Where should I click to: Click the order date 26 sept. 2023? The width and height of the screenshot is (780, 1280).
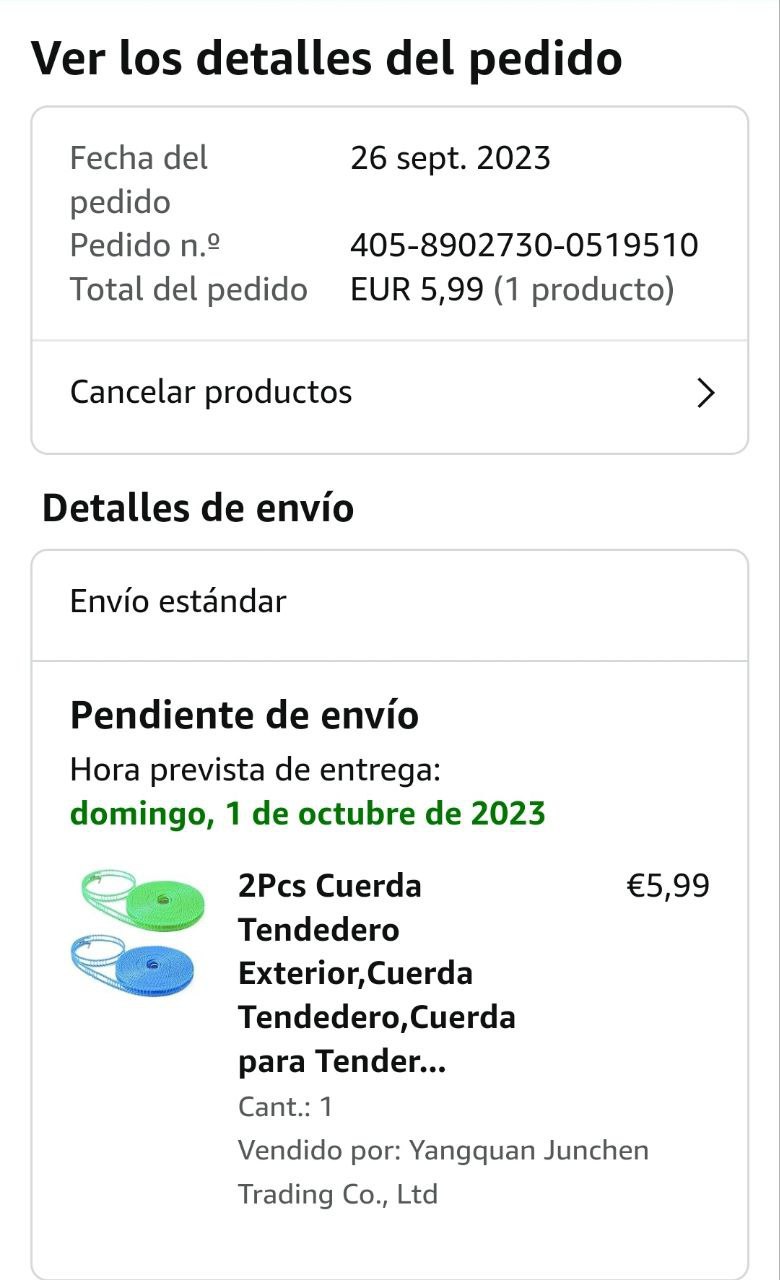point(450,158)
